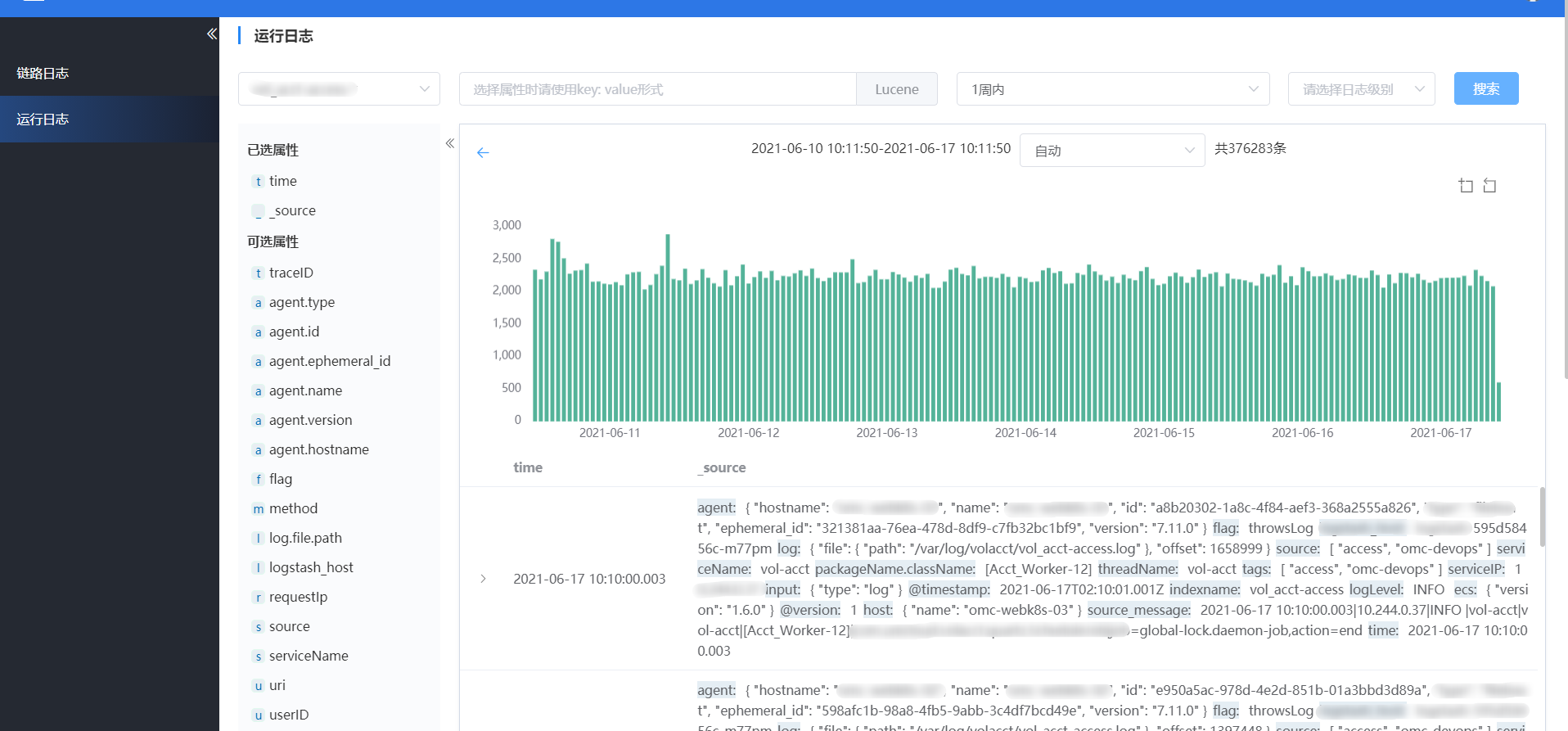Image resolution: width=1568 pixels, height=731 pixels.
Task: Click the log list vertical scrollbar
Action: [1542, 516]
